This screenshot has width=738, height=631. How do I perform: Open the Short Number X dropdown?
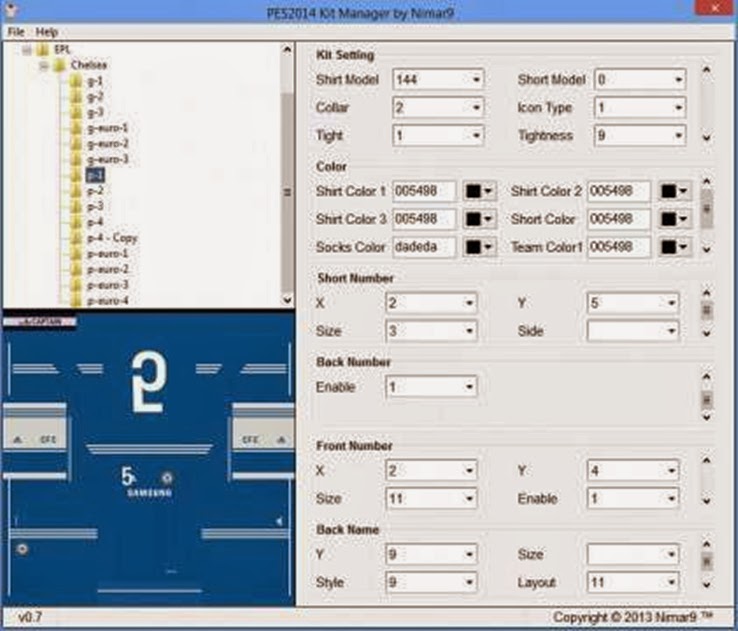pos(431,303)
